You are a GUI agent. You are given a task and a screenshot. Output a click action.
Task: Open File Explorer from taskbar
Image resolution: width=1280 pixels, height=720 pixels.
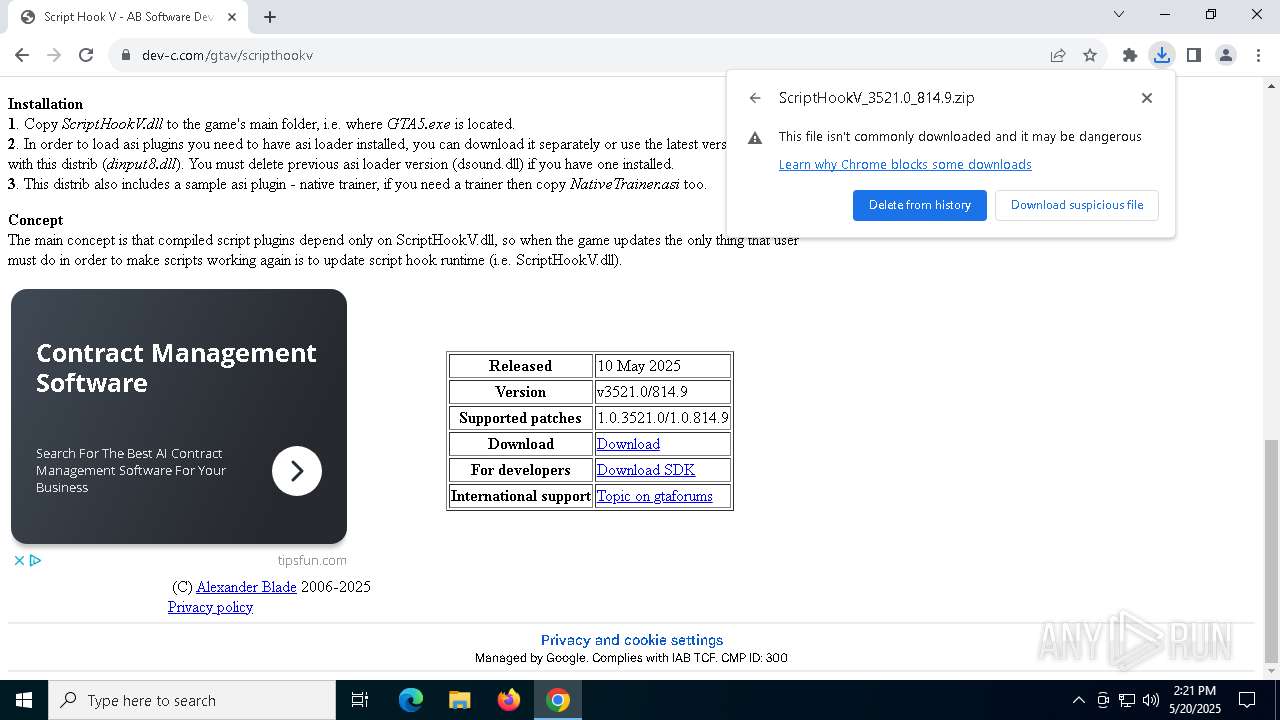click(460, 700)
